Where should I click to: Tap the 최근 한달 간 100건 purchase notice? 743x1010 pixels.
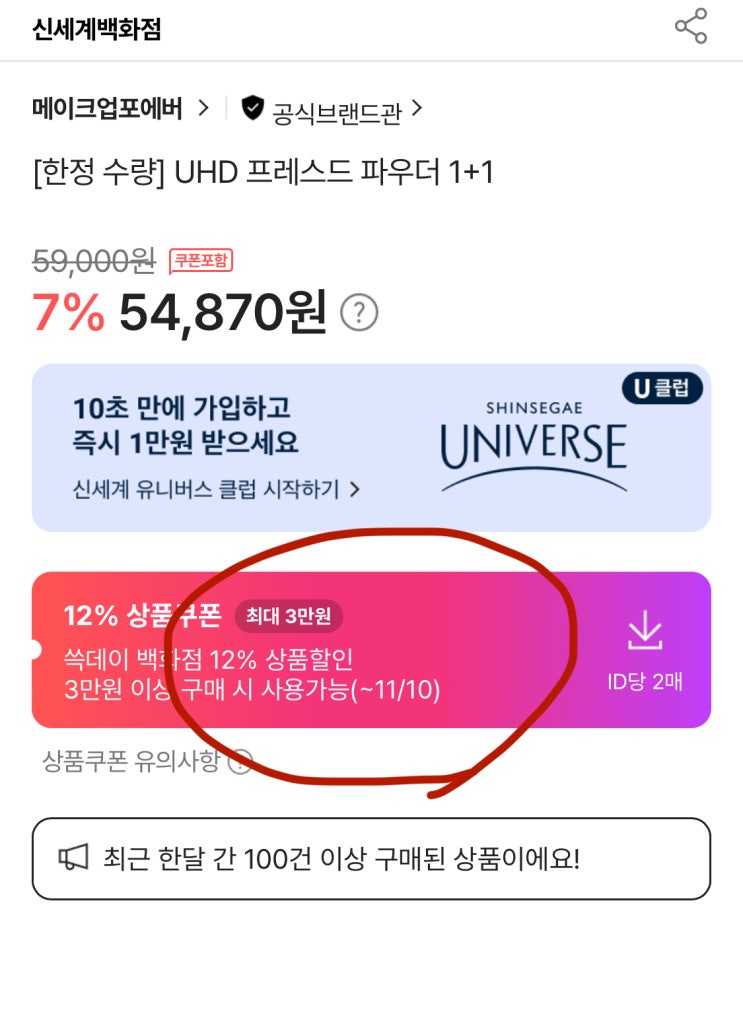point(341,858)
